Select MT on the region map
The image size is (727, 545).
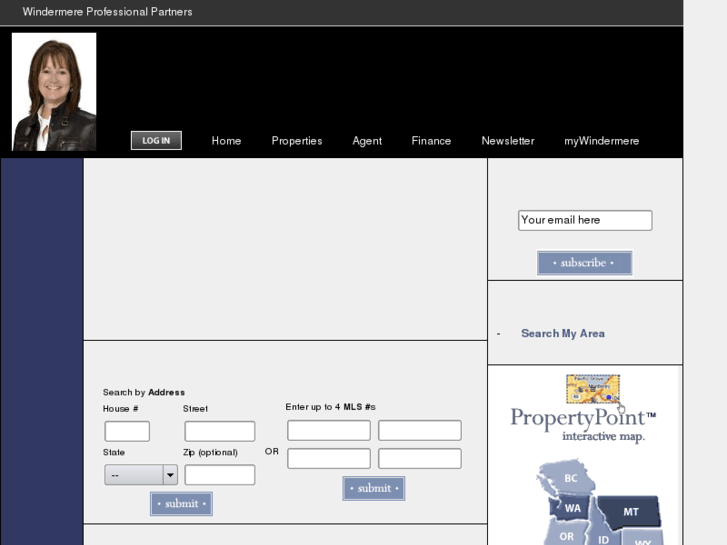click(631, 512)
